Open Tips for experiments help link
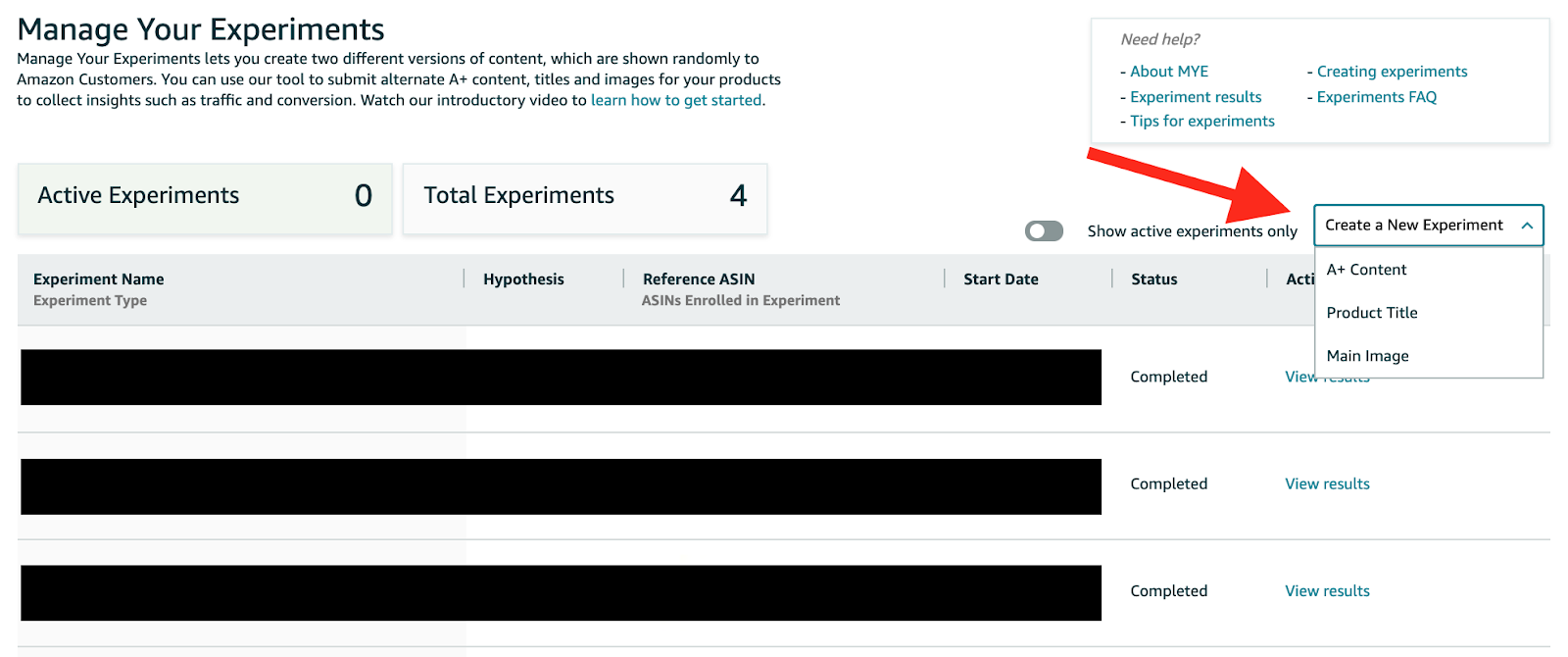This screenshot has height=657, width=1568. pyautogui.click(x=1201, y=122)
